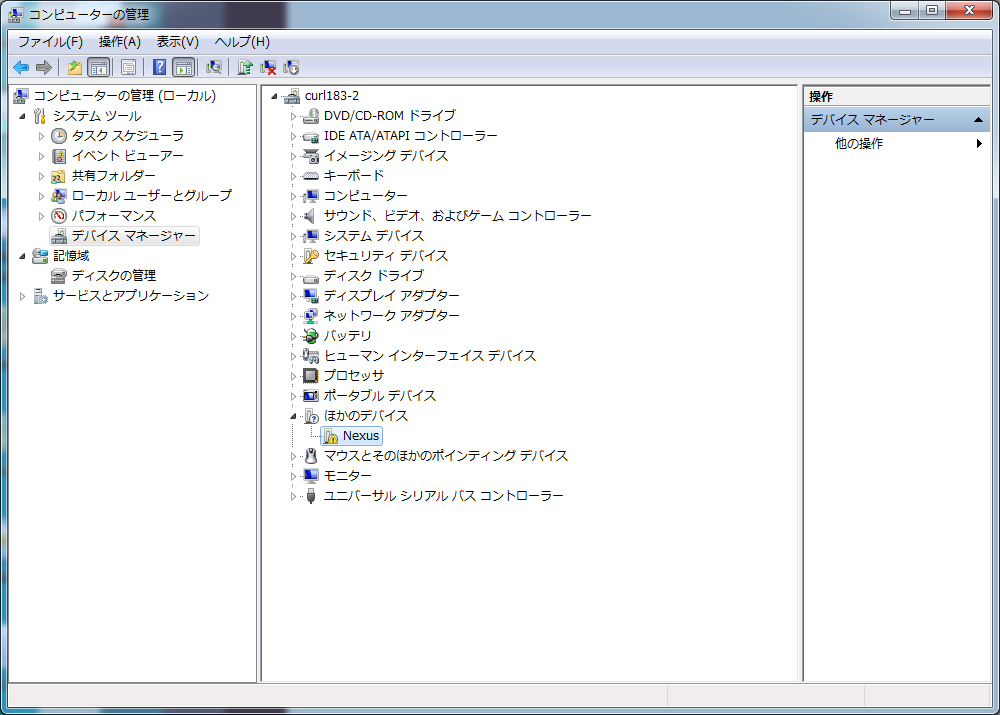Click the Disable device toolbar icon
The width and height of the screenshot is (1000, 715).
pyautogui.click(x=291, y=67)
